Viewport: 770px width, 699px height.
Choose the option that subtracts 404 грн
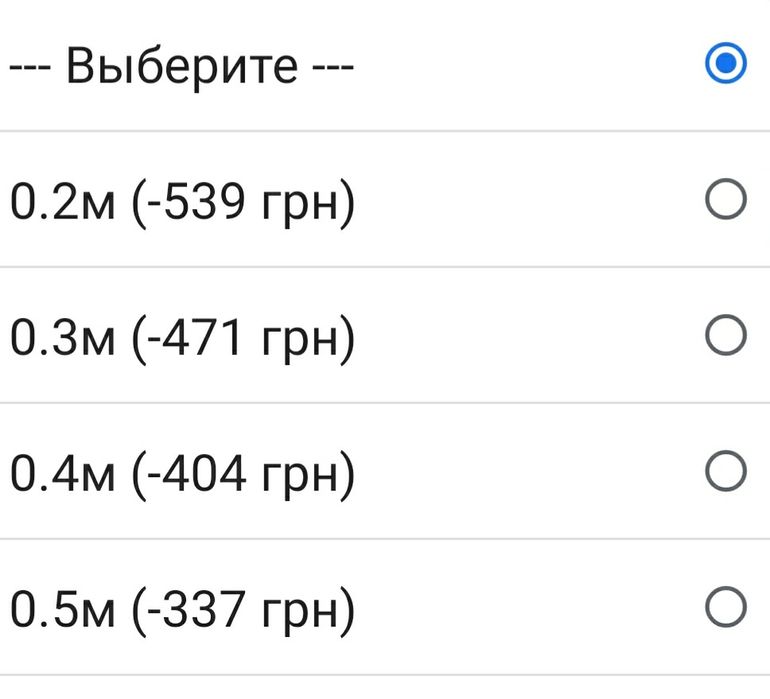tap(725, 471)
